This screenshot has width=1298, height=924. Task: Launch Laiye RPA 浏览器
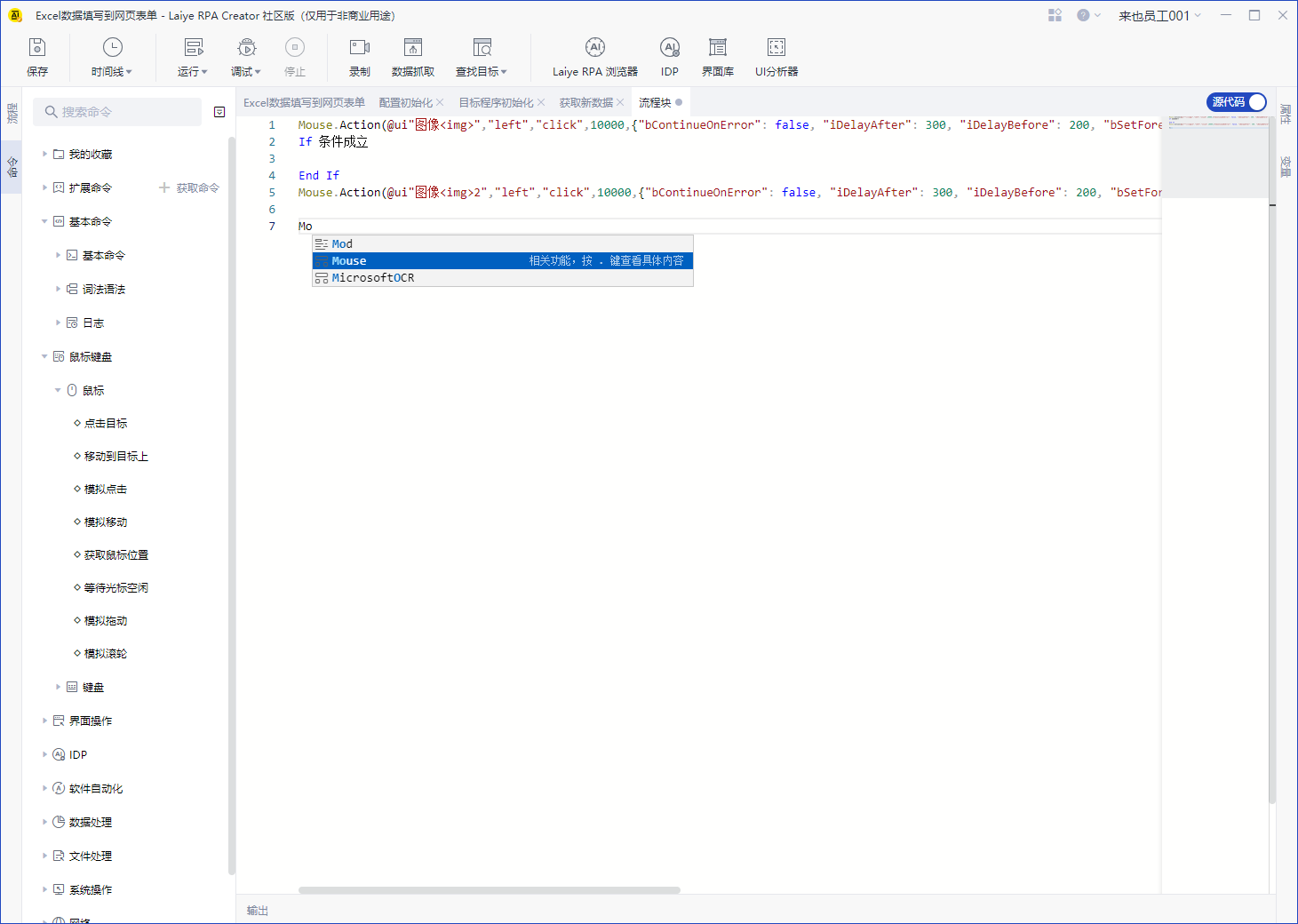(x=595, y=57)
